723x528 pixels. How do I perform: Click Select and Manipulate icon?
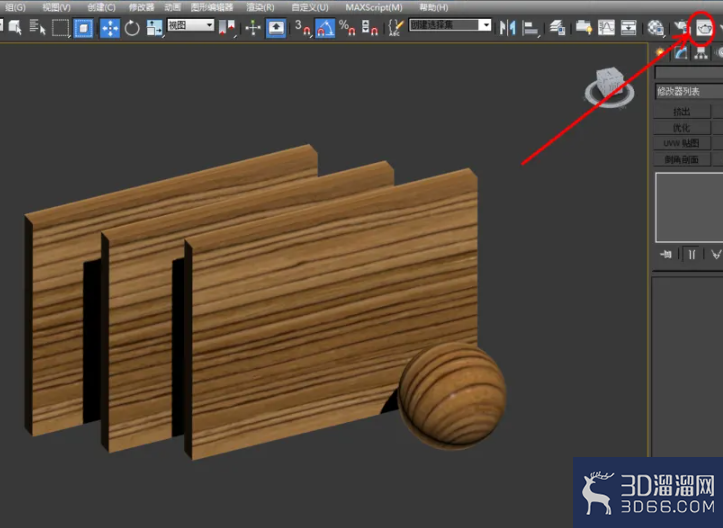coord(253,28)
